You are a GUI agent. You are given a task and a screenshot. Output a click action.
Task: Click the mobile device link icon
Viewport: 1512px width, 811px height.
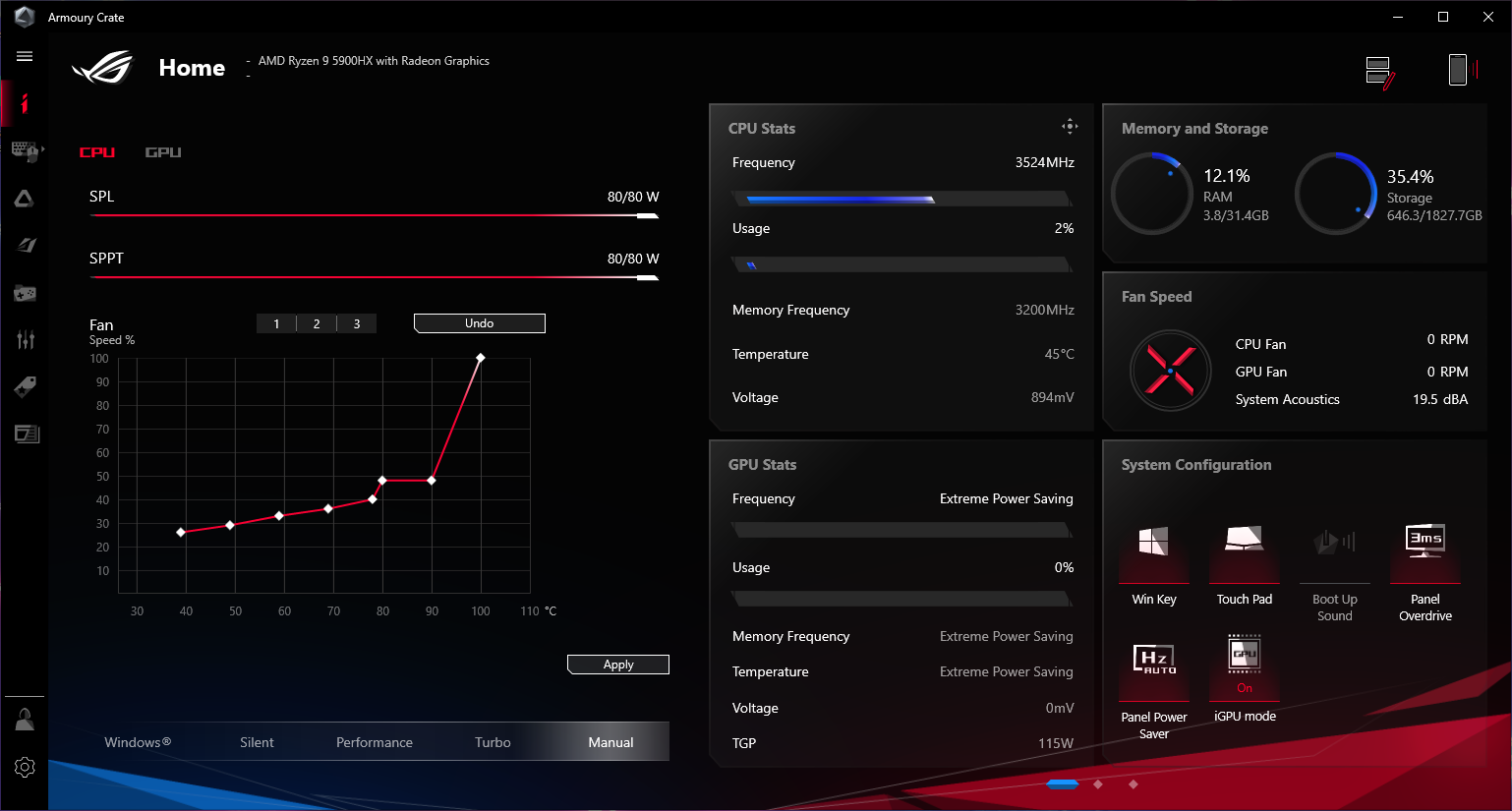click(1463, 69)
